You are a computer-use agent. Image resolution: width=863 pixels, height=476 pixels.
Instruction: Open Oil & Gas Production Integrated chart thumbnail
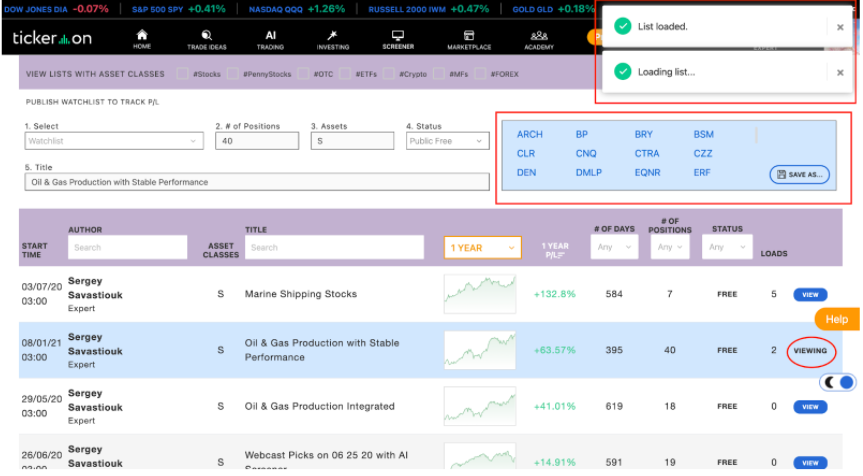point(480,406)
